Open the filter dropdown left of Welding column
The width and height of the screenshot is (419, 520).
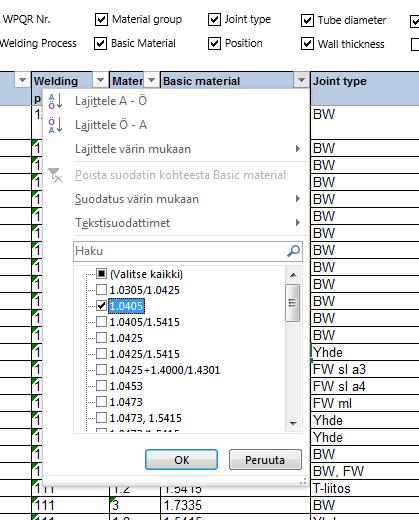pos(22,80)
